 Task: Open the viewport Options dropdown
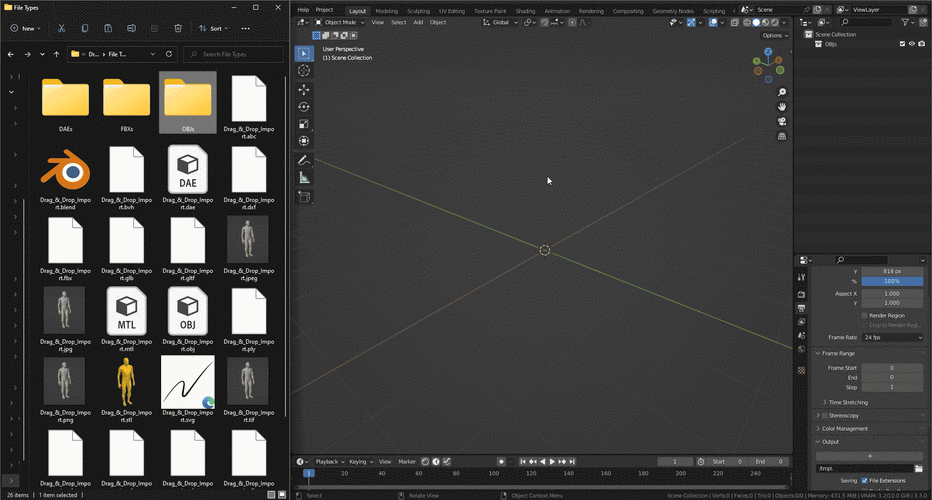[775, 36]
